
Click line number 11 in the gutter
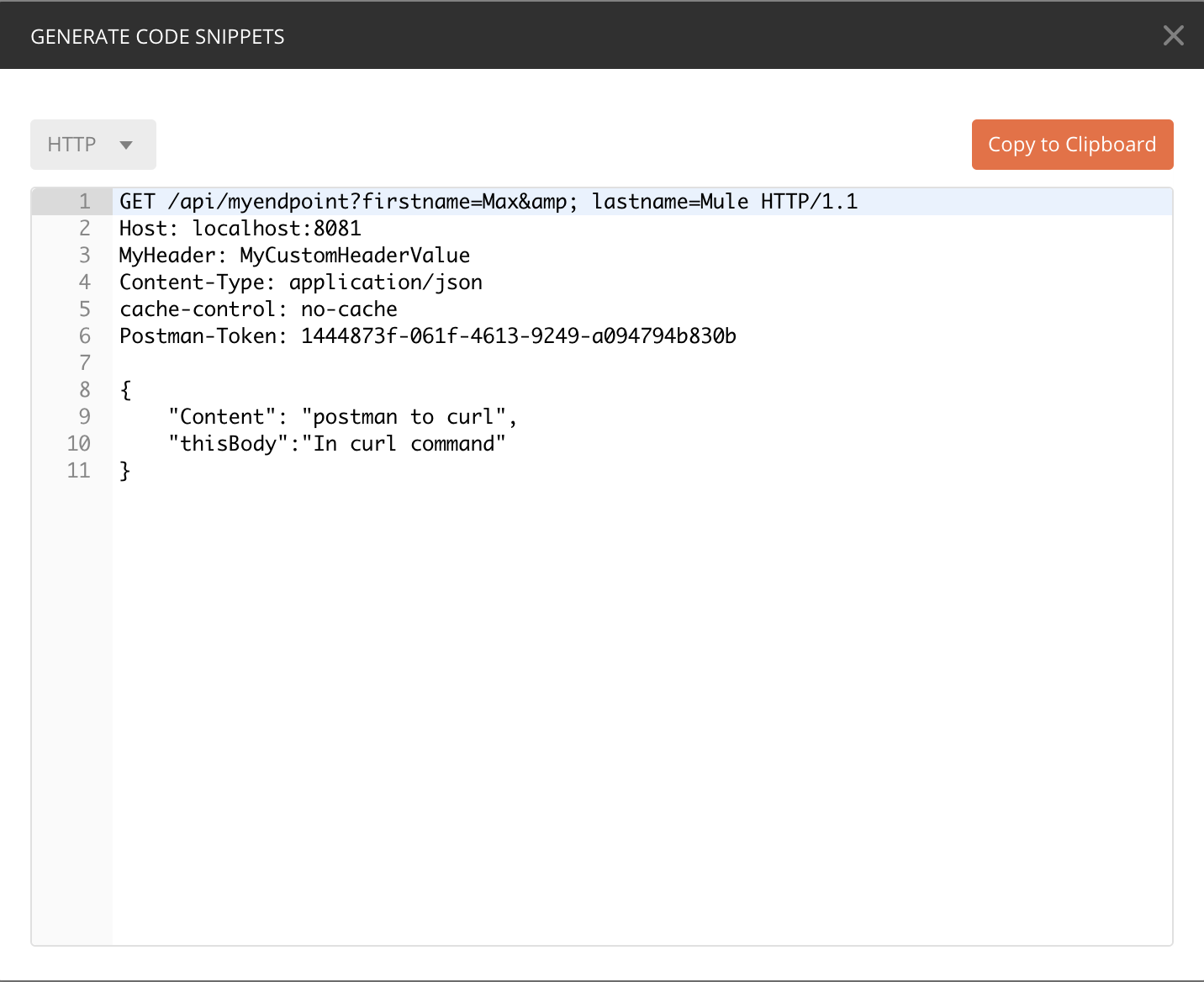(x=78, y=470)
